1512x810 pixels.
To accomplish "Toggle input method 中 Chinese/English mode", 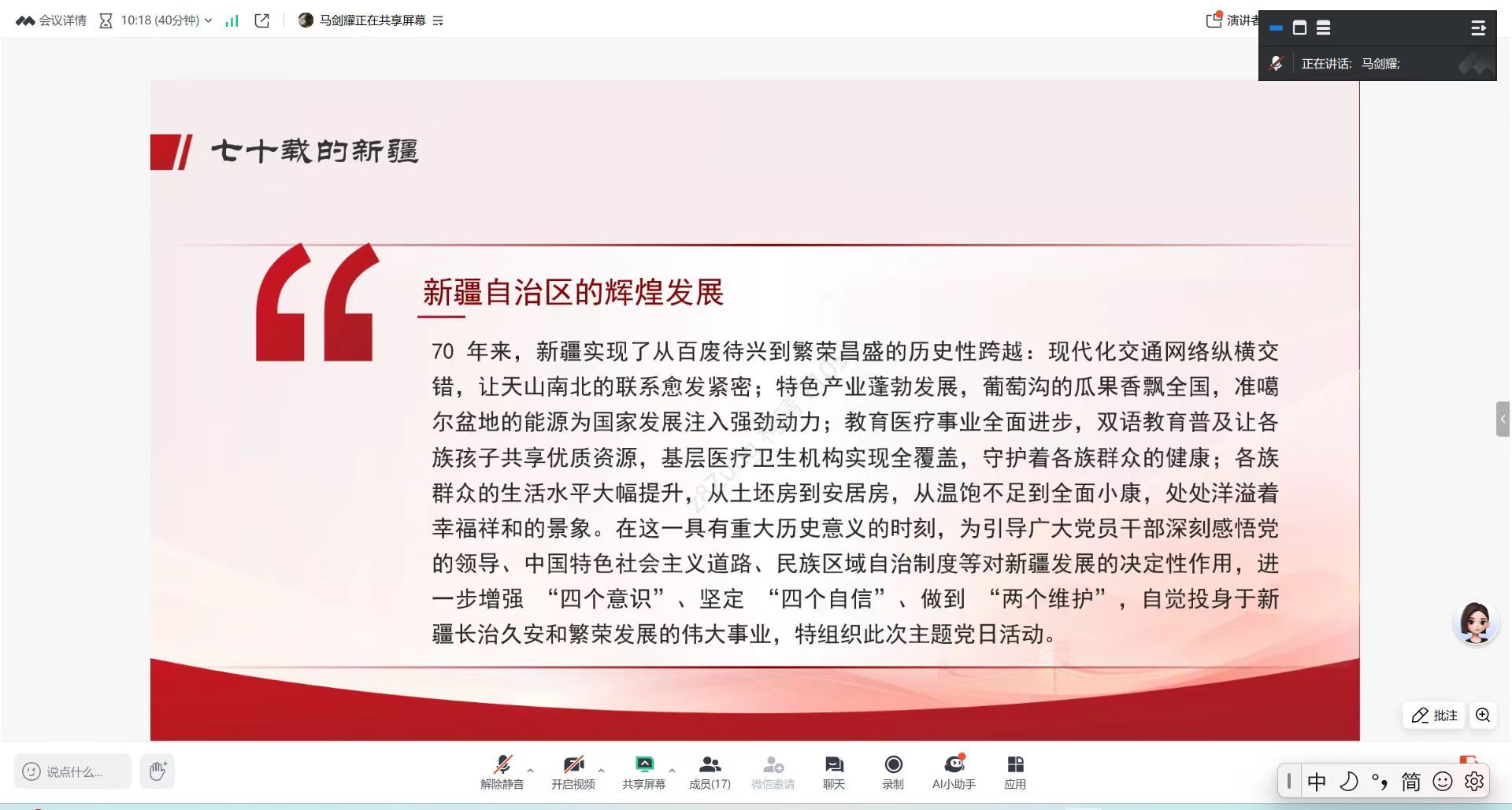I will coord(1316,781).
